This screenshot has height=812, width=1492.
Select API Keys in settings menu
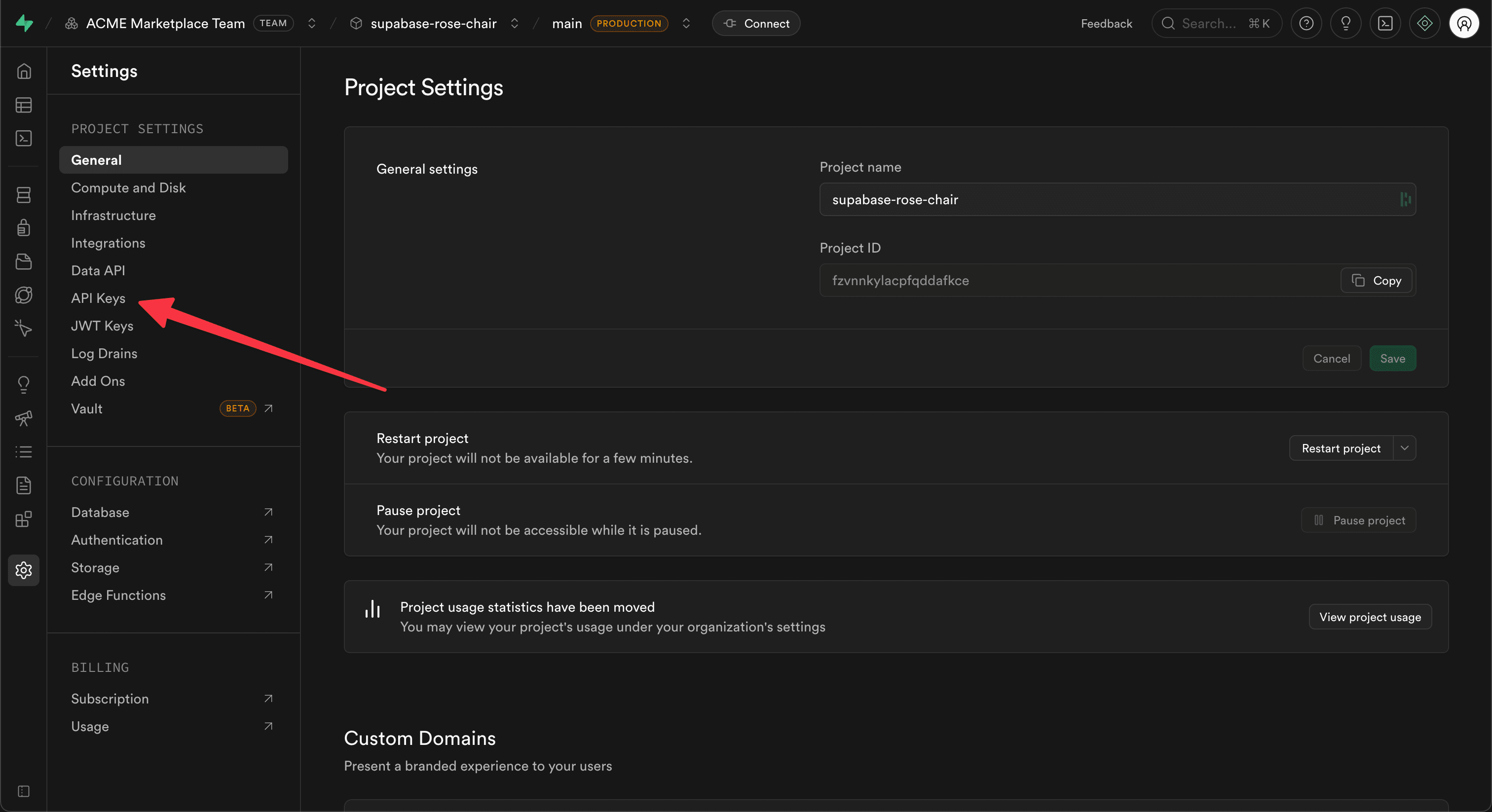pyautogui.click(x=99, y=297)
